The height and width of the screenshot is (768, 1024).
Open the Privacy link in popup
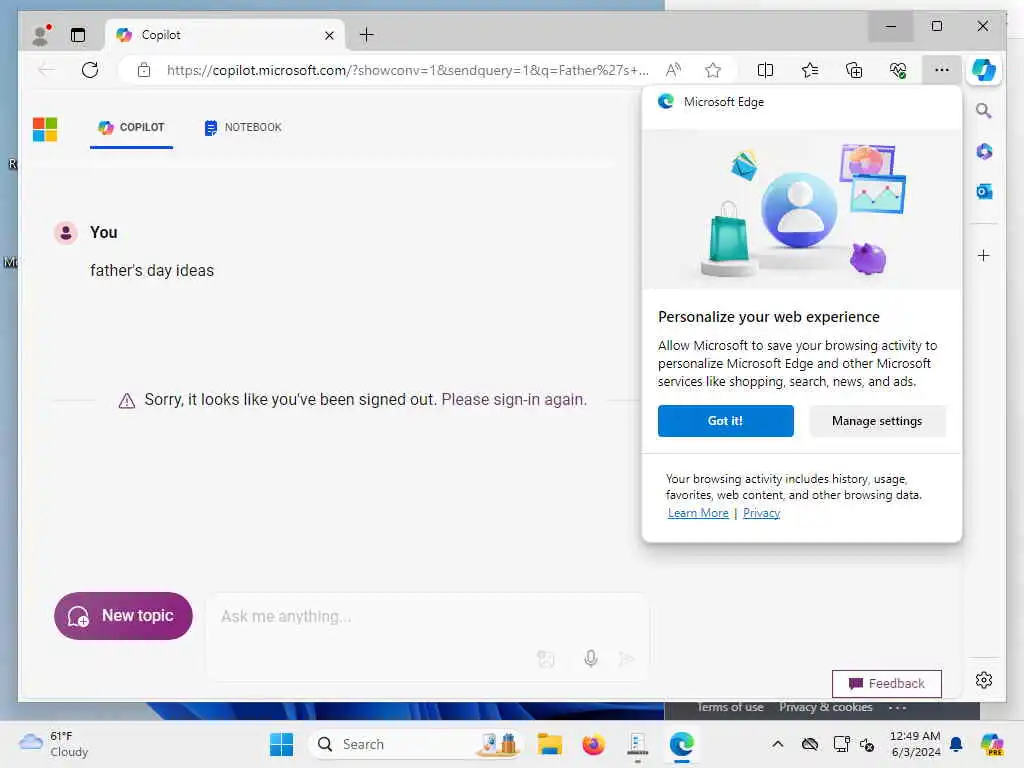[761, 513]
